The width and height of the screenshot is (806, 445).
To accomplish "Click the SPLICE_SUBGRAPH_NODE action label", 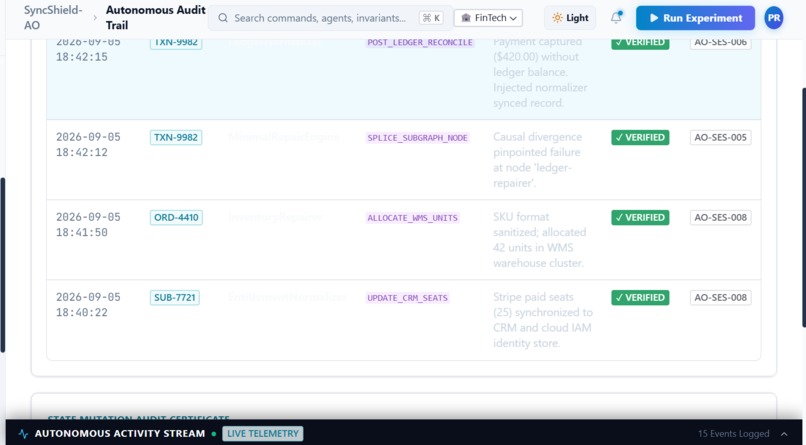I will point(417,138).
